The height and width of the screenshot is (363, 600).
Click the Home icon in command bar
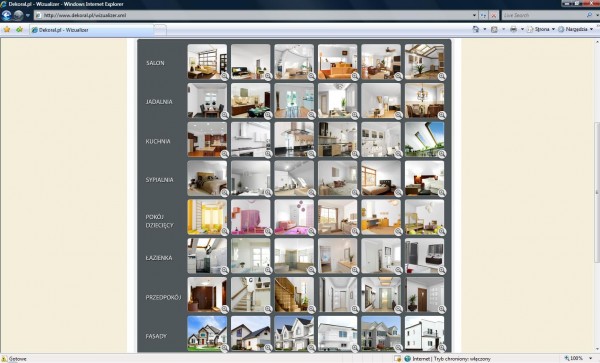pos(476,29)
